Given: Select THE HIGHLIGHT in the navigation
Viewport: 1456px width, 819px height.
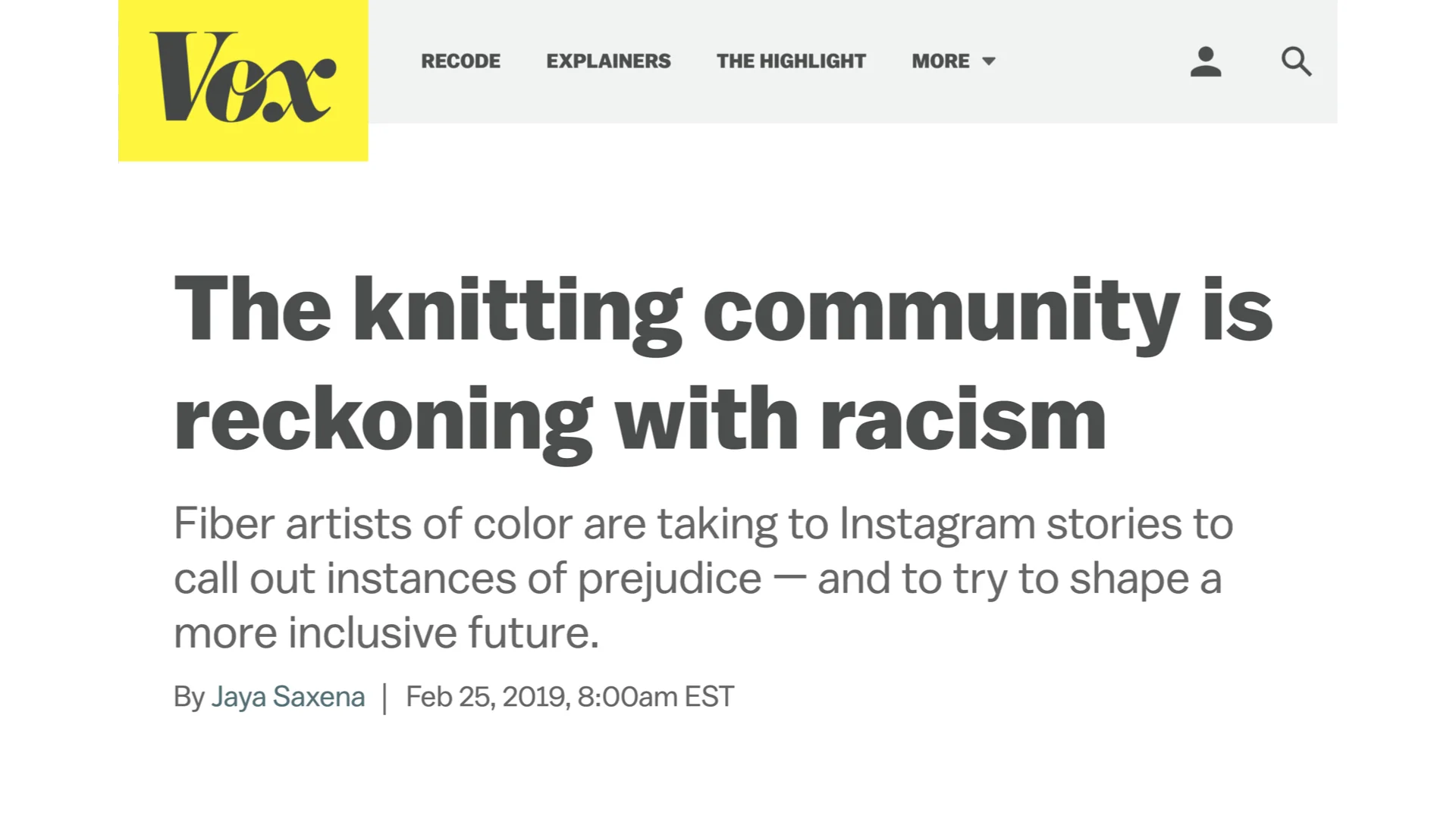Looking at the screenshot, I should pos(791,61).
